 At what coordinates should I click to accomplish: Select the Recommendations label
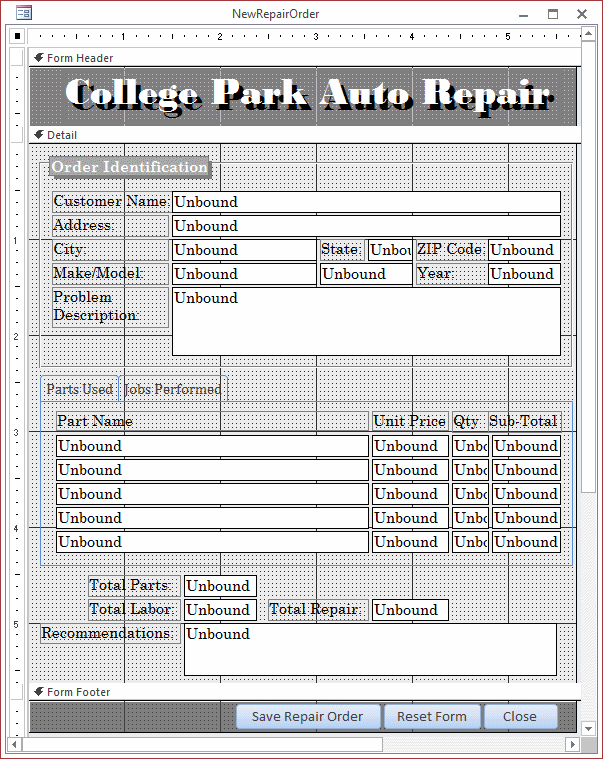coord(111,634)
